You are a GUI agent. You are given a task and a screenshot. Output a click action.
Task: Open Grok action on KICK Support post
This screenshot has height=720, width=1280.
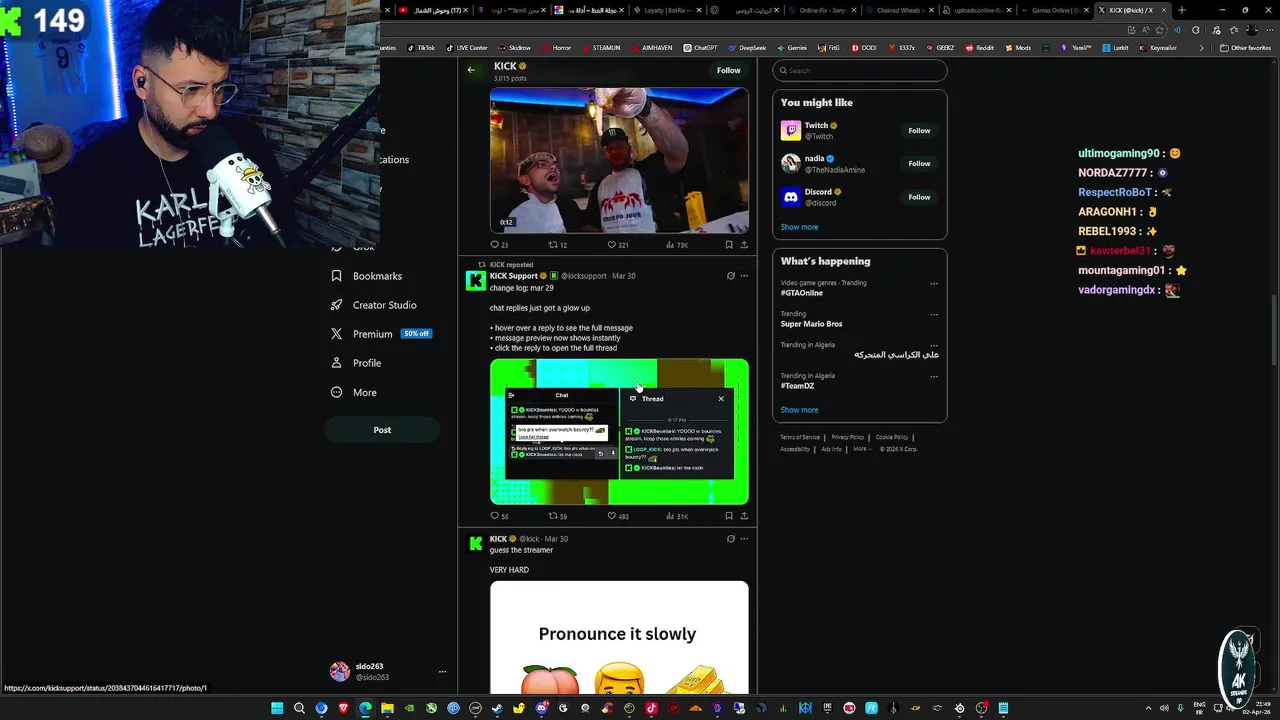point(730,276)
